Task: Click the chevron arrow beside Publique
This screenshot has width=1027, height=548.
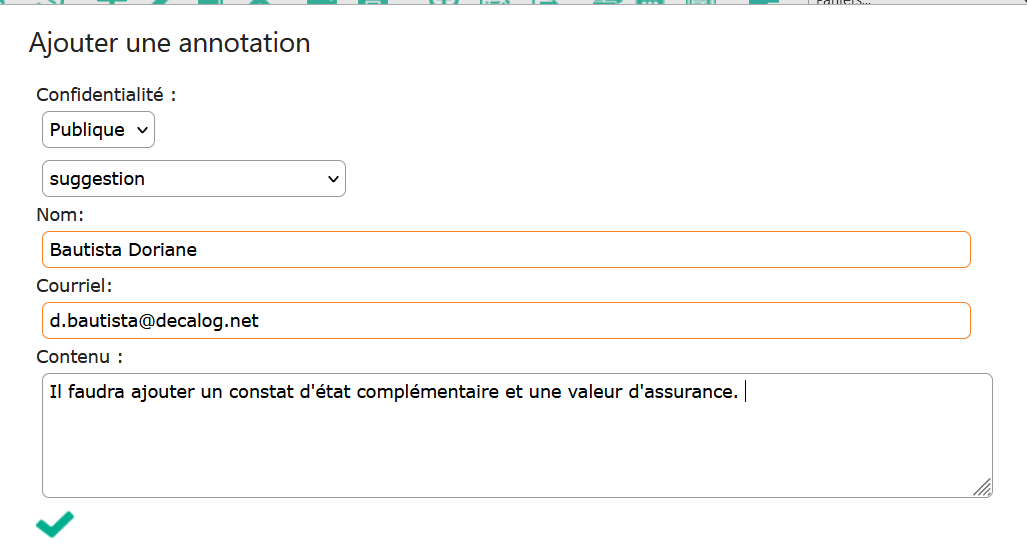Action: (x=142, y=130)
